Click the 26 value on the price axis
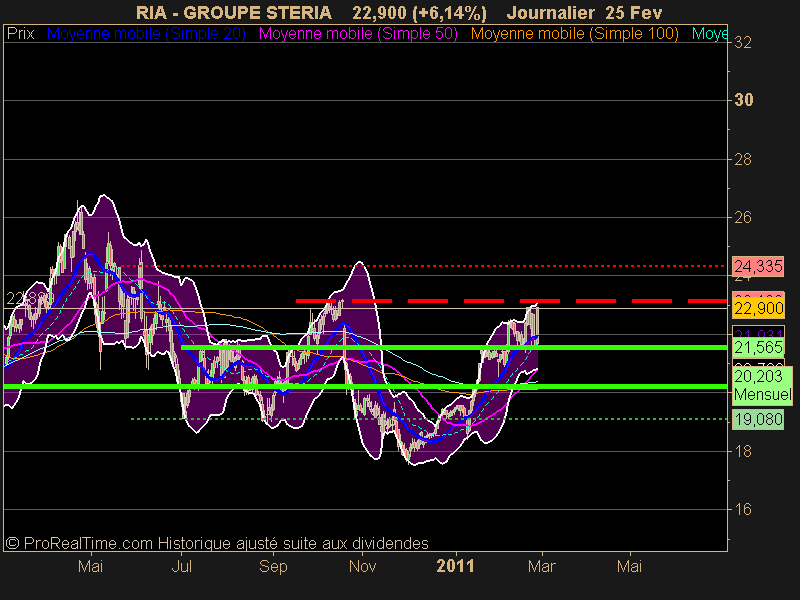The image size is (800, 600). (743, 218)
